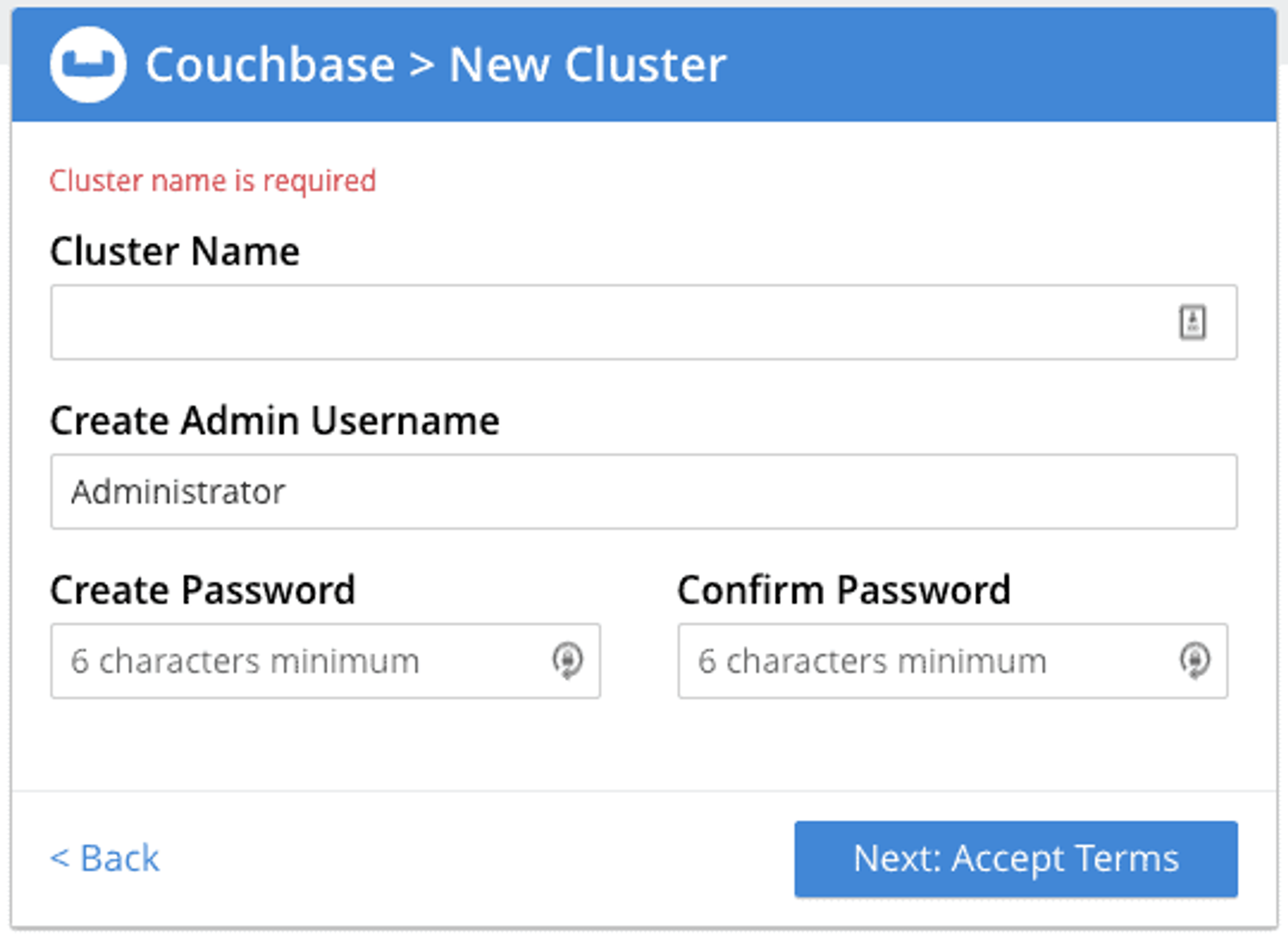Screen dimensions: 1288x940
Task: Focus the Cluster Name input field
Action: point(644,322)
